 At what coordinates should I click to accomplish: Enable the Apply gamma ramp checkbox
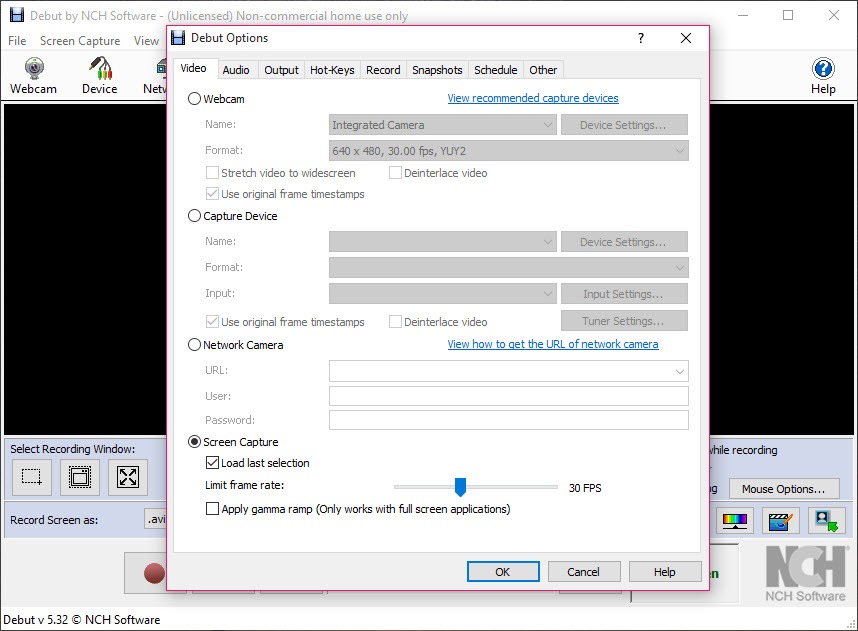(212, 509)
